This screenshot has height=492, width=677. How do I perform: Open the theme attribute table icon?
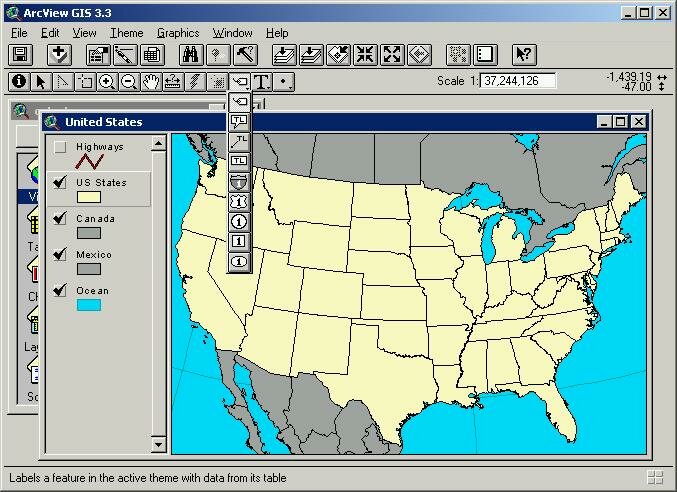(152, 55)
